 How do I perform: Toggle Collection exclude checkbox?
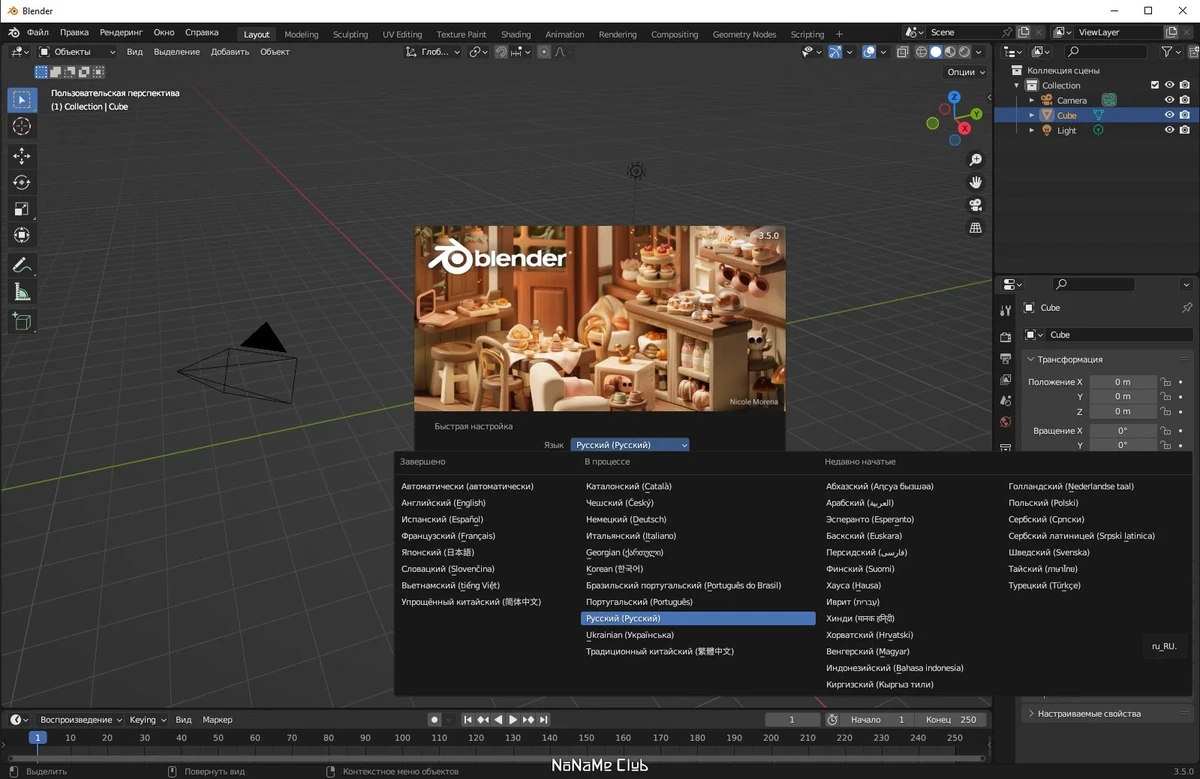[x=1155, y=85]
